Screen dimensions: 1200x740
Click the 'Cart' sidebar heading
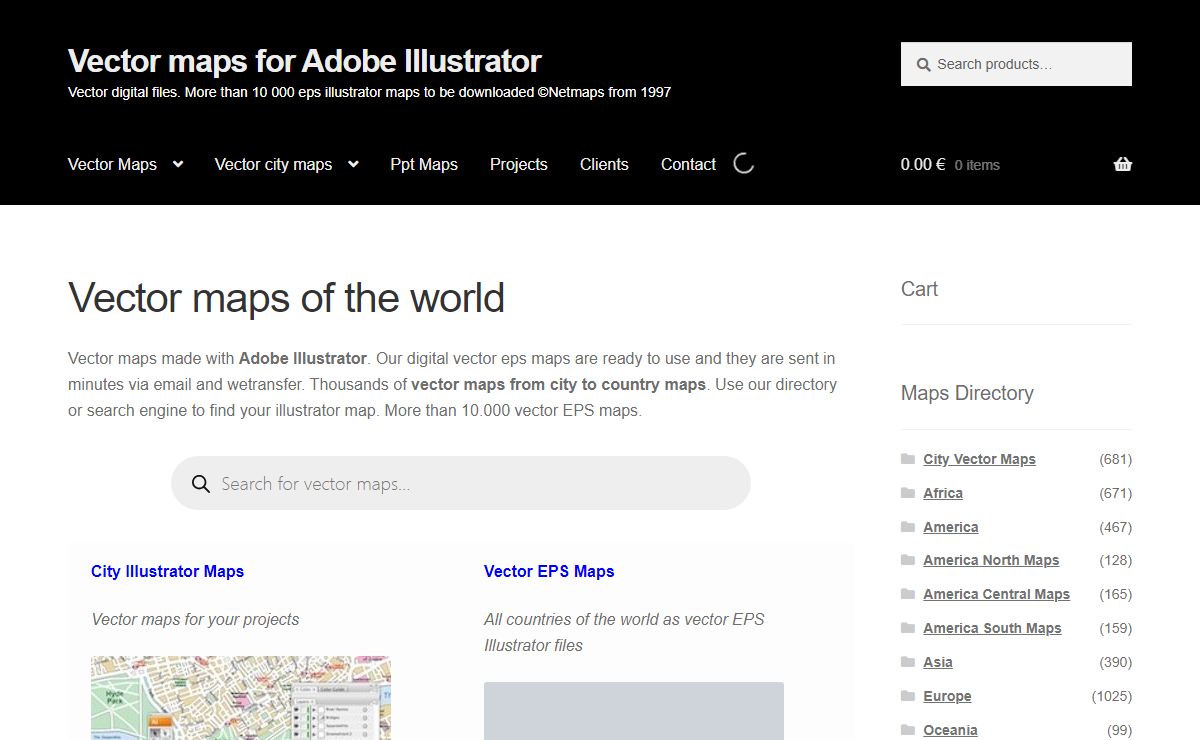click(x=919, y=289)
